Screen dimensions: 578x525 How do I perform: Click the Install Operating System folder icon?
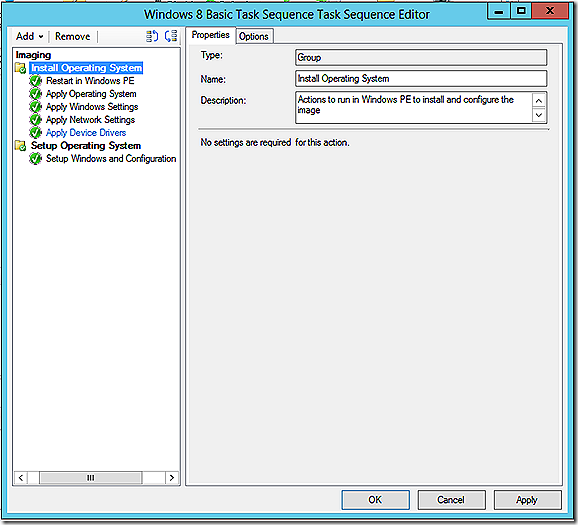pyautogui.click(x=21, y=68)
